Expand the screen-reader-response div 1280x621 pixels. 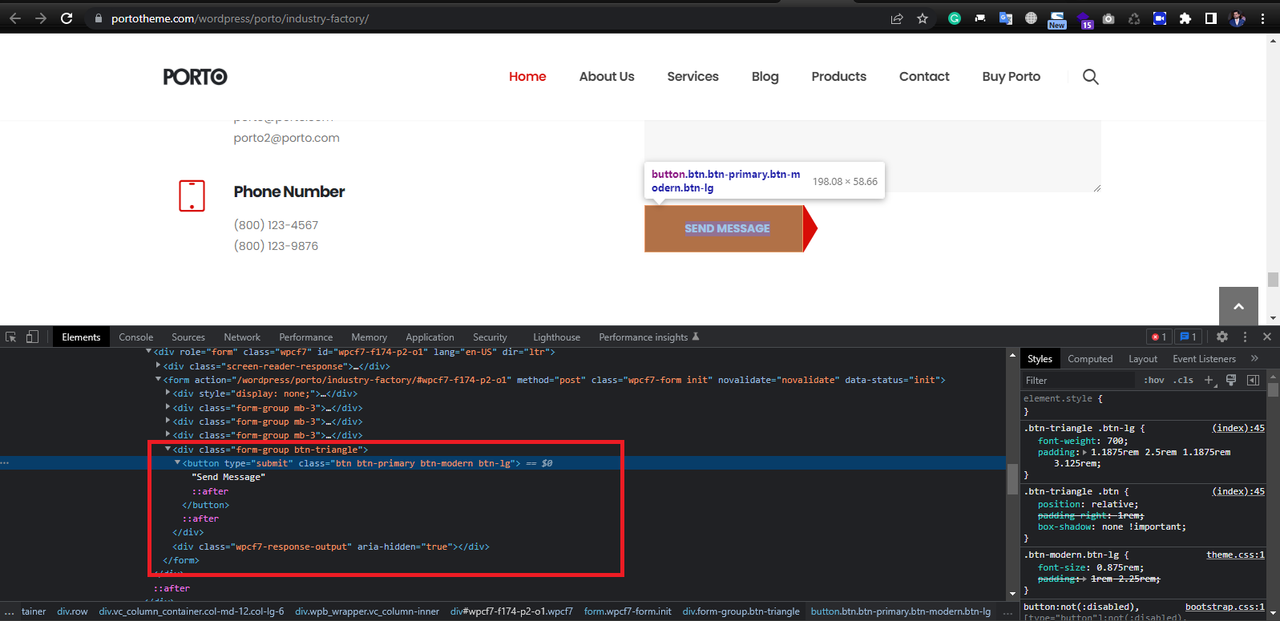pyautogui.click(x=158, y=366)
